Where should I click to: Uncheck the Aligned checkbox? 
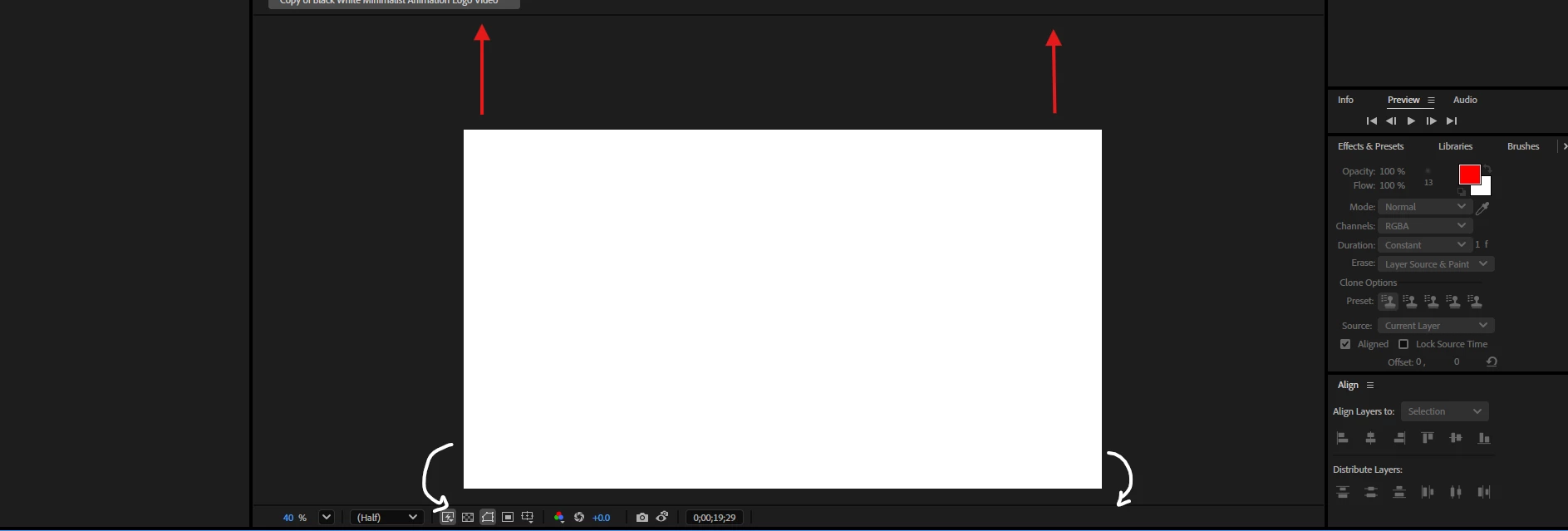point(1345,344)
